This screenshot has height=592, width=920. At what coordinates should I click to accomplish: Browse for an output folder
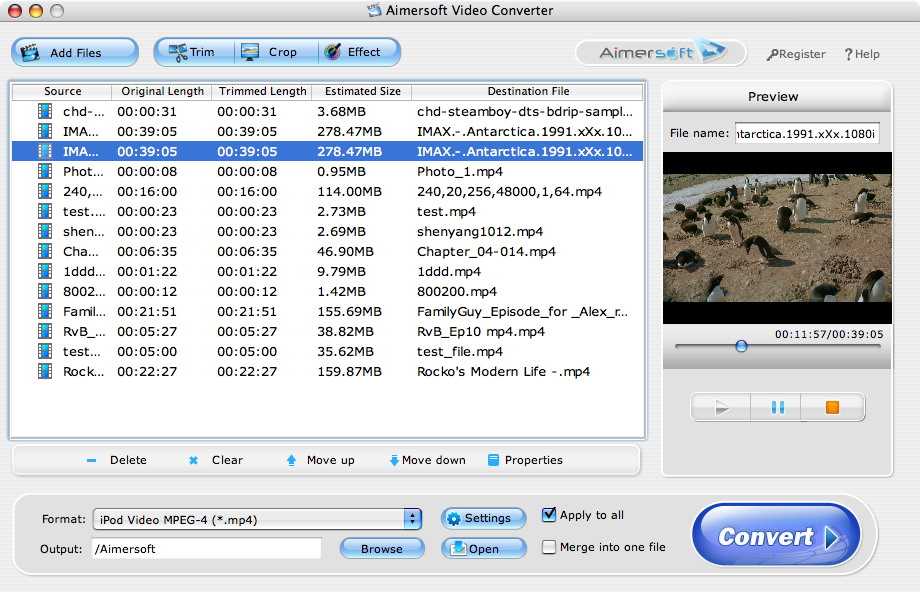(x=381, y=548)
